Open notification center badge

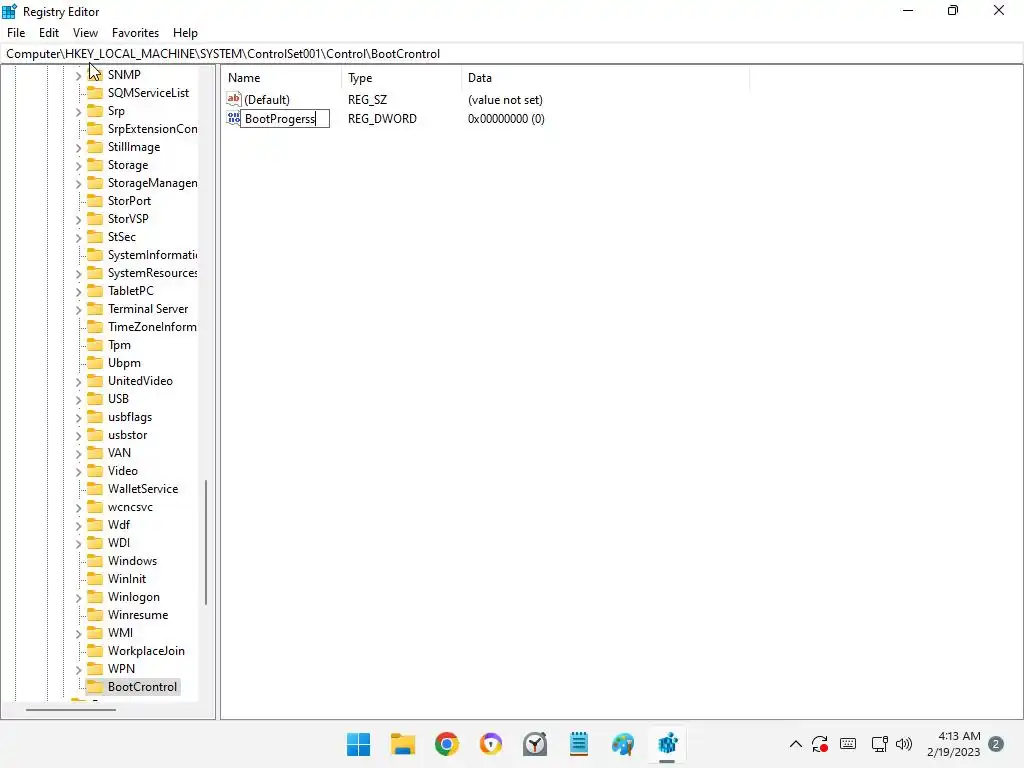point(996,744)
